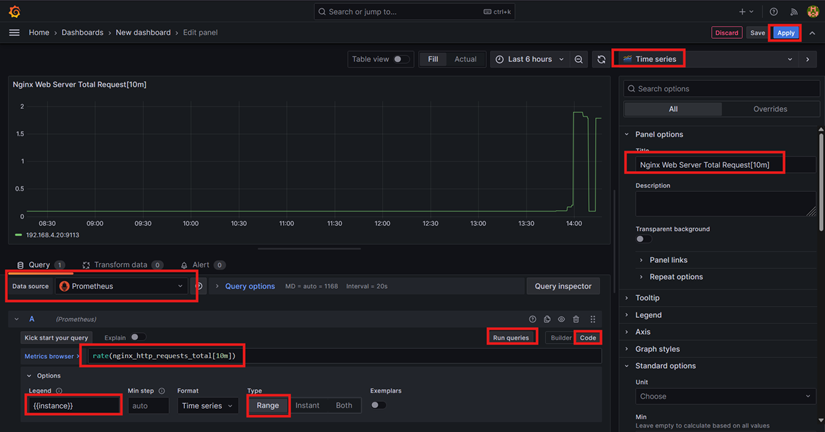Image resolution: width=825 pixels, height=432 pixels.
Task: Duplicate query A with the copy icon
Action: pos(547,319)
